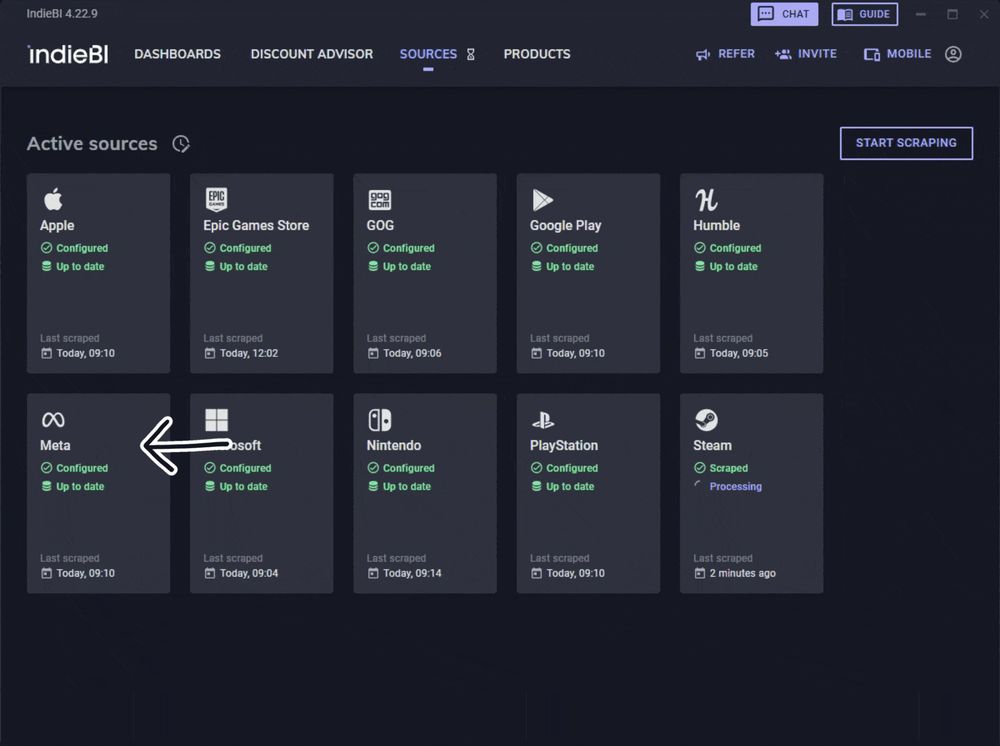1000x746 pixels.
Task: Click the Steam Processing status text
Action: [x=735, y=486]
